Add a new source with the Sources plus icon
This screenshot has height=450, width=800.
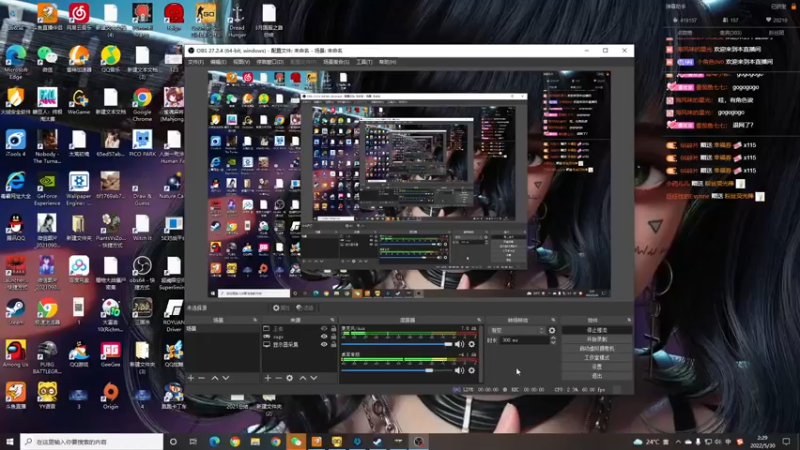click(267, 378)
